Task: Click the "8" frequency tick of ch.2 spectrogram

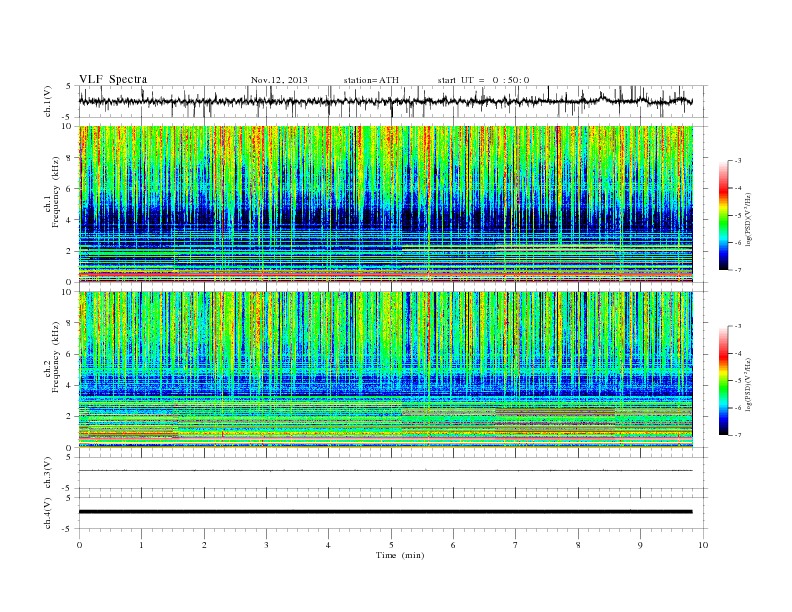Action: [70, 323]
